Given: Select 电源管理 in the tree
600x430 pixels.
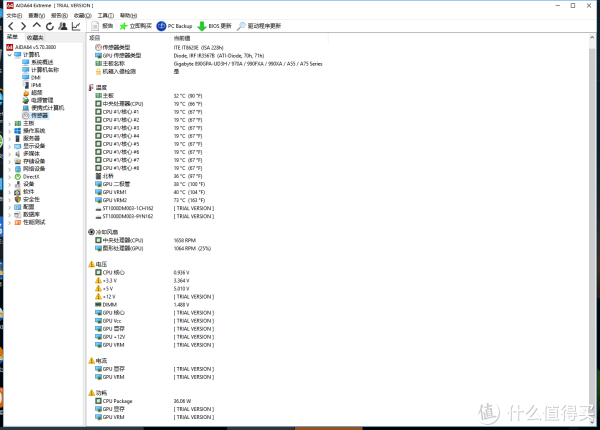Looking at the screenshot, I should 41,100.
